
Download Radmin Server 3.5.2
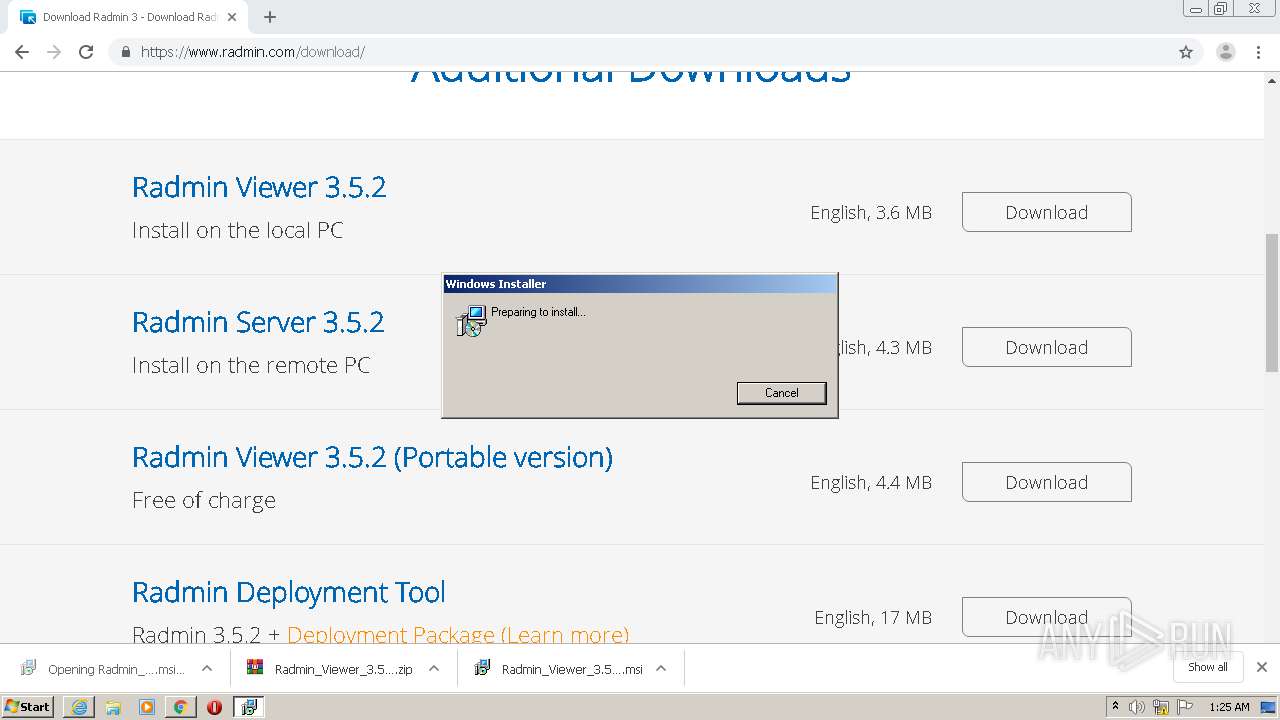[x=1046, y=347]
